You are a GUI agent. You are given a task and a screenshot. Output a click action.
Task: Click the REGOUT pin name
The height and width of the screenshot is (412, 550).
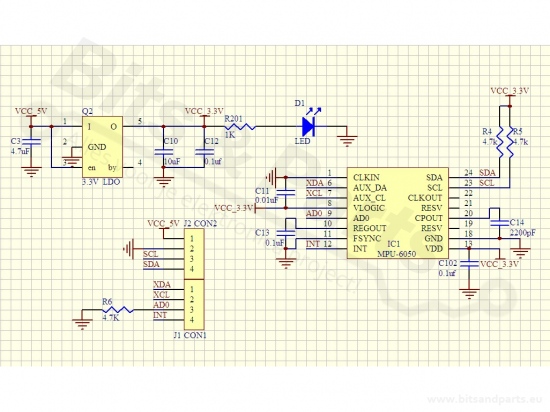pos(370,228)
